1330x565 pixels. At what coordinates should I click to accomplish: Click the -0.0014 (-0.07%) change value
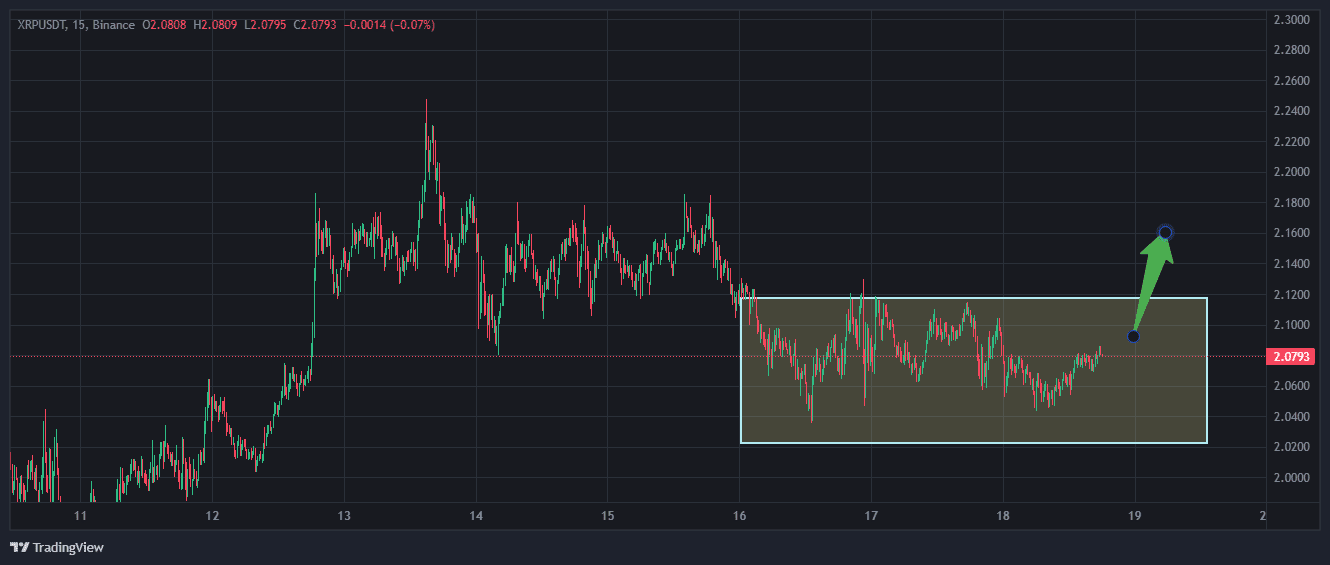pos(390,24)
